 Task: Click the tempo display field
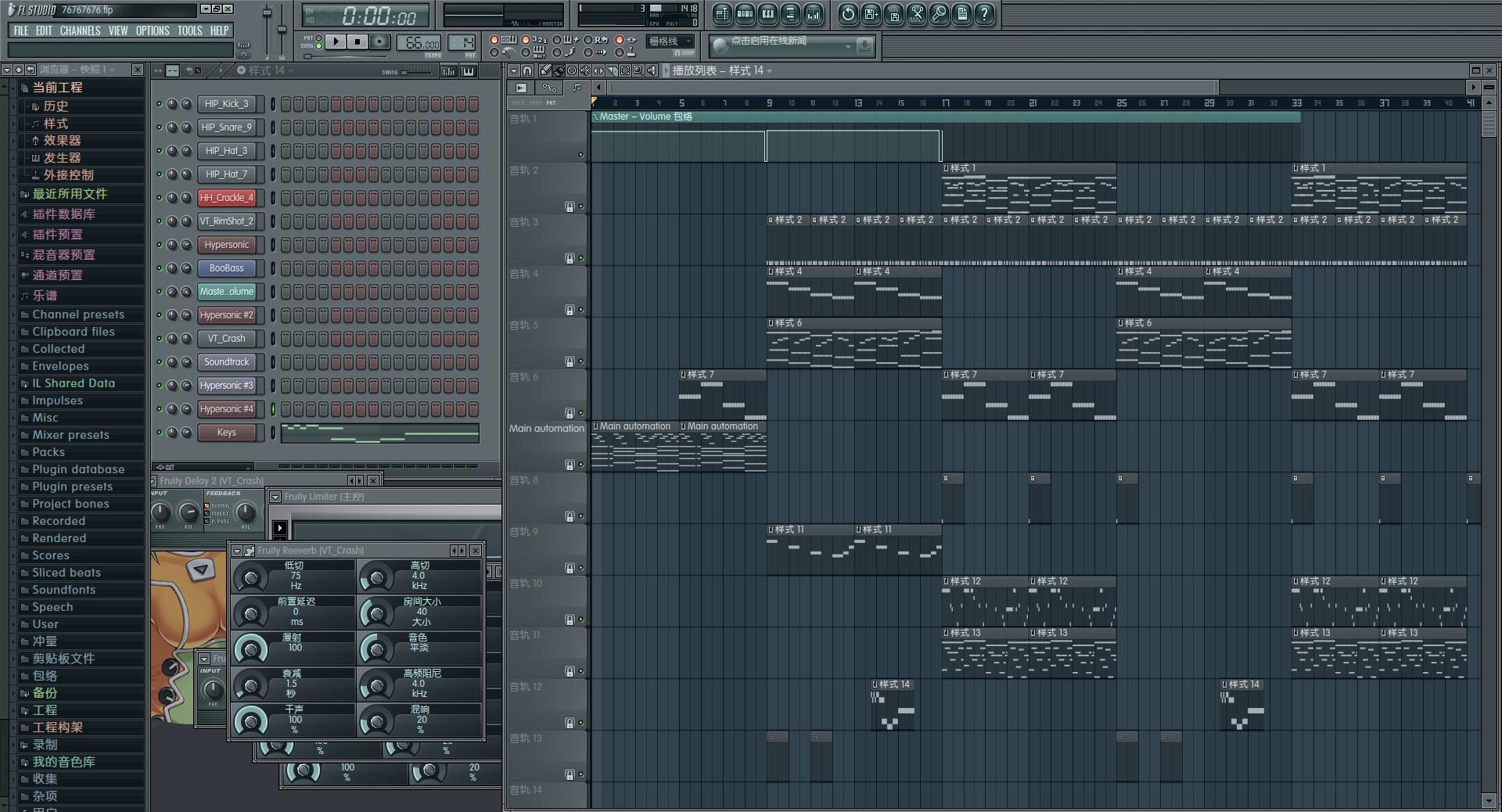pyautogui.click(x=419, y=43)
